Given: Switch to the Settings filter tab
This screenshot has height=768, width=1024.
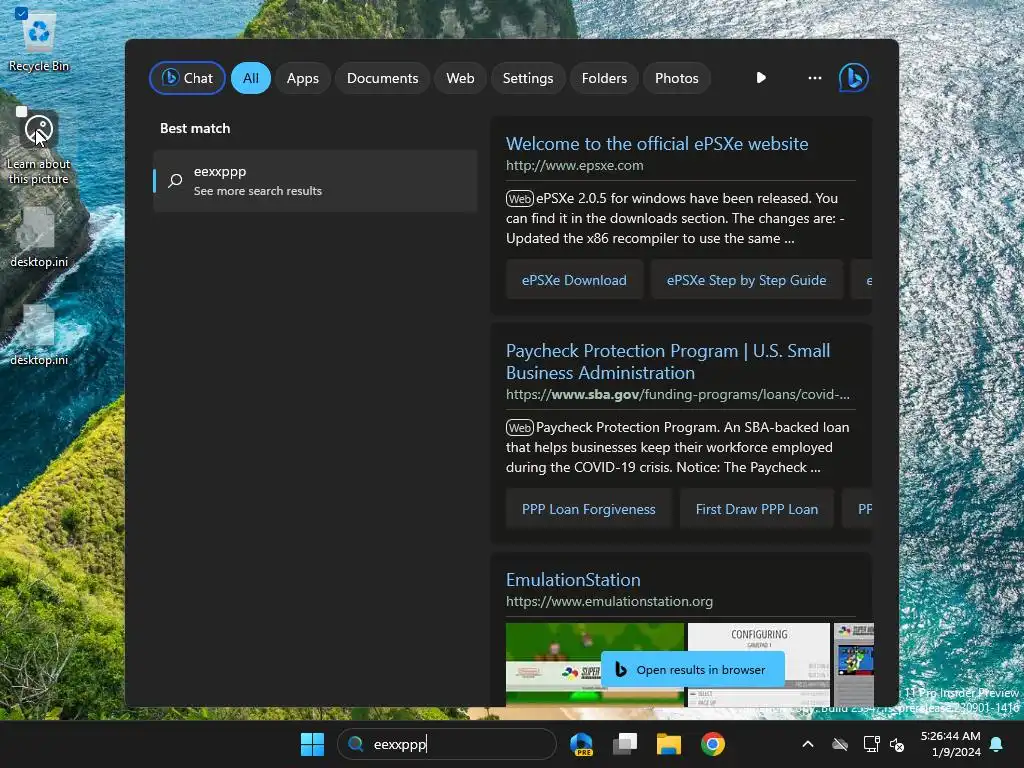Looking at the screenshot, I should tap(528, 78).
